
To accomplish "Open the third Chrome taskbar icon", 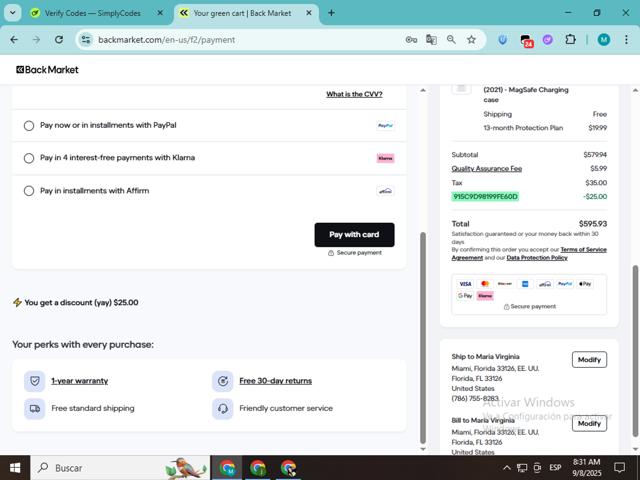I will (288, 468).
